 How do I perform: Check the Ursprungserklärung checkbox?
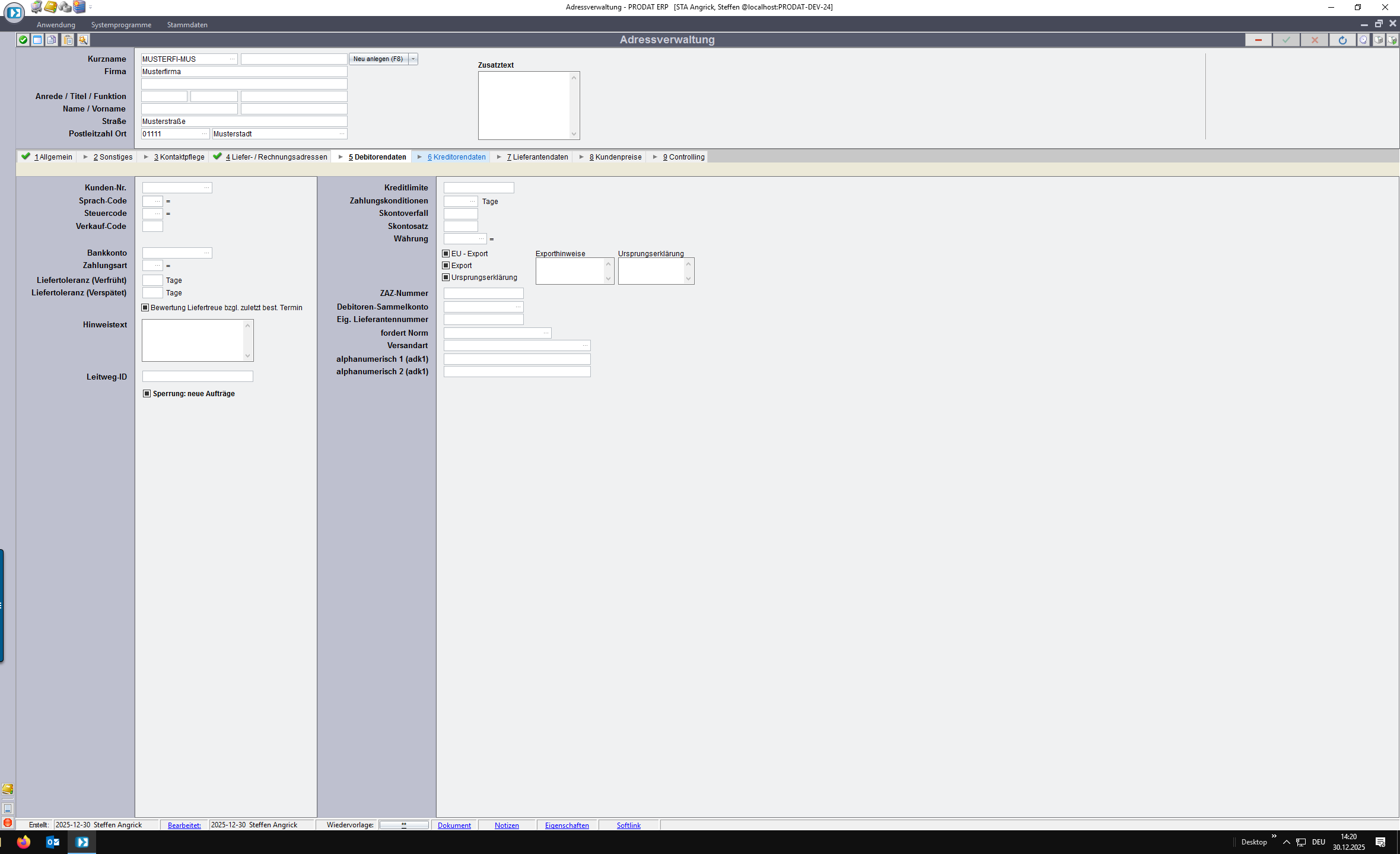[446, 277]
